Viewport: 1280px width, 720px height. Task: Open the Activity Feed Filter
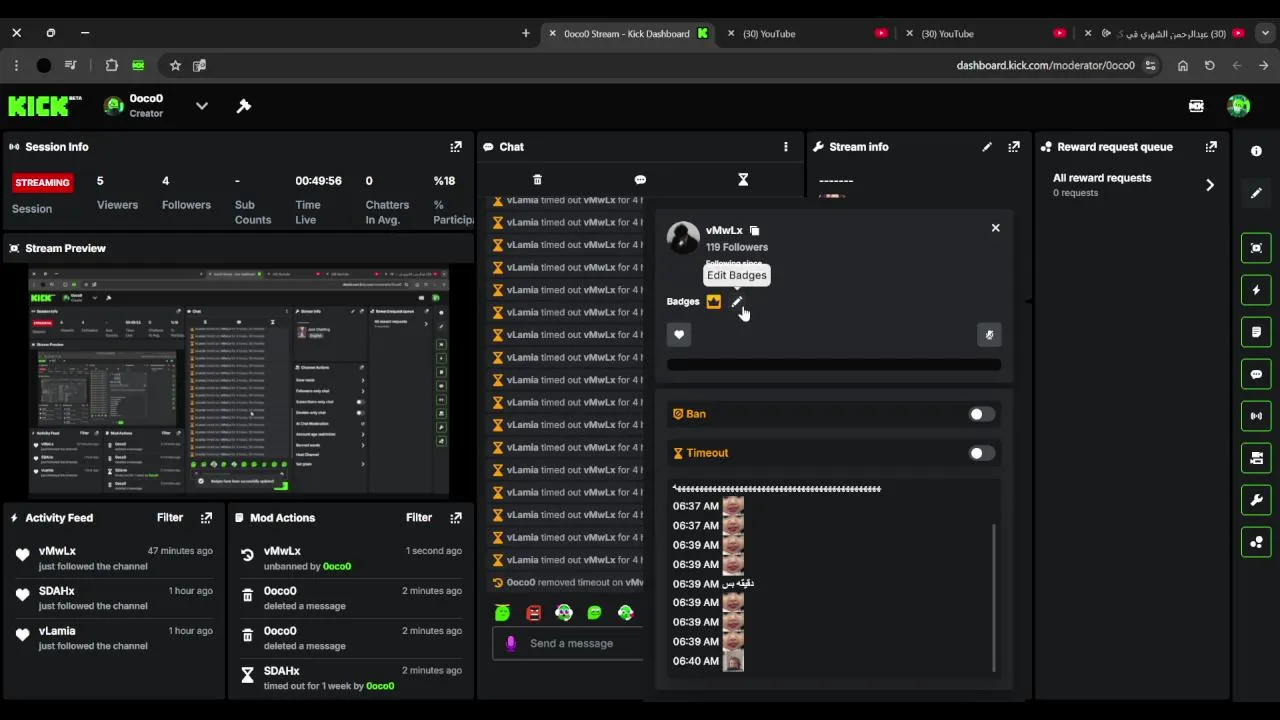(x=170, y=517)
